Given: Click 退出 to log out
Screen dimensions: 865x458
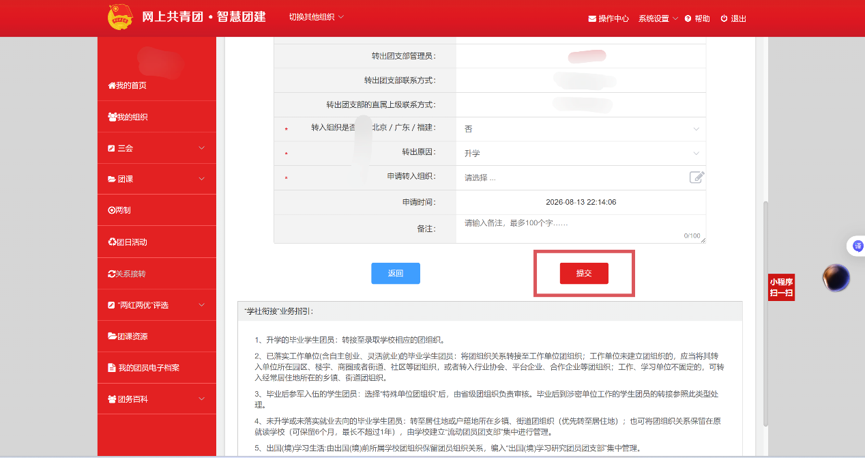Looking at the screenshot, I should pos(733,19).
